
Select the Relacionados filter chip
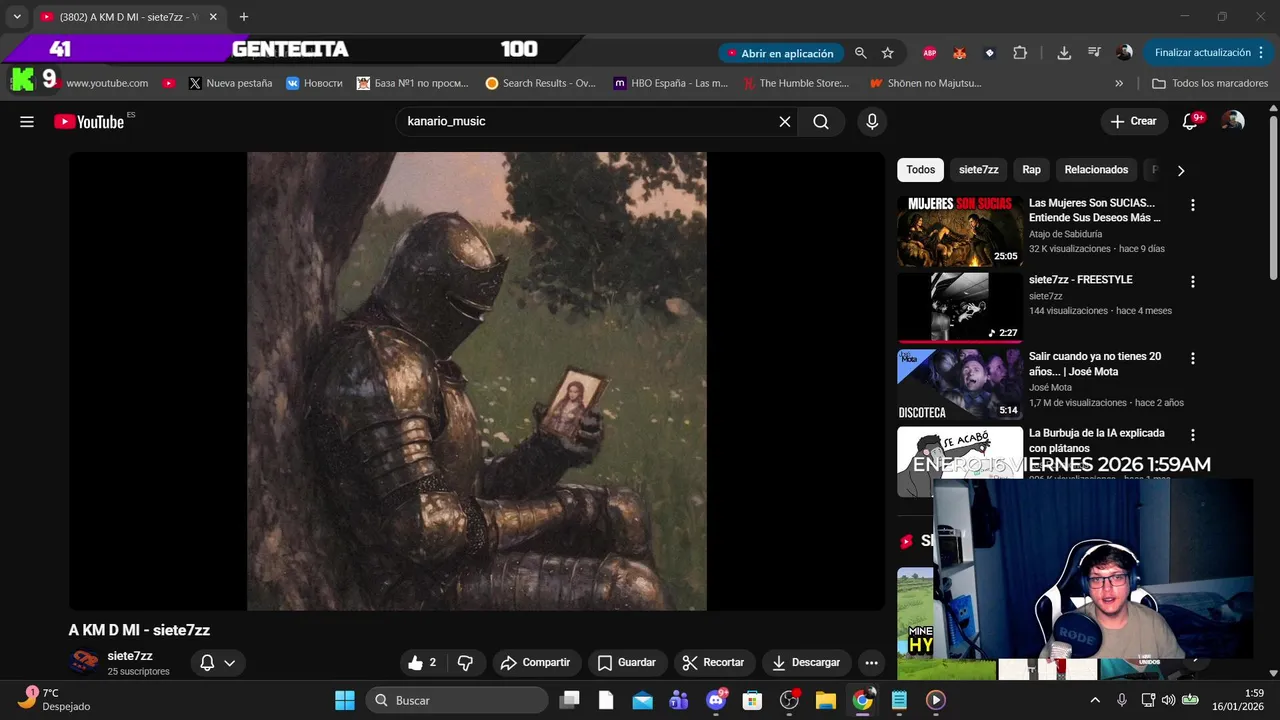pyautogui.click(x=1096, y=170)
